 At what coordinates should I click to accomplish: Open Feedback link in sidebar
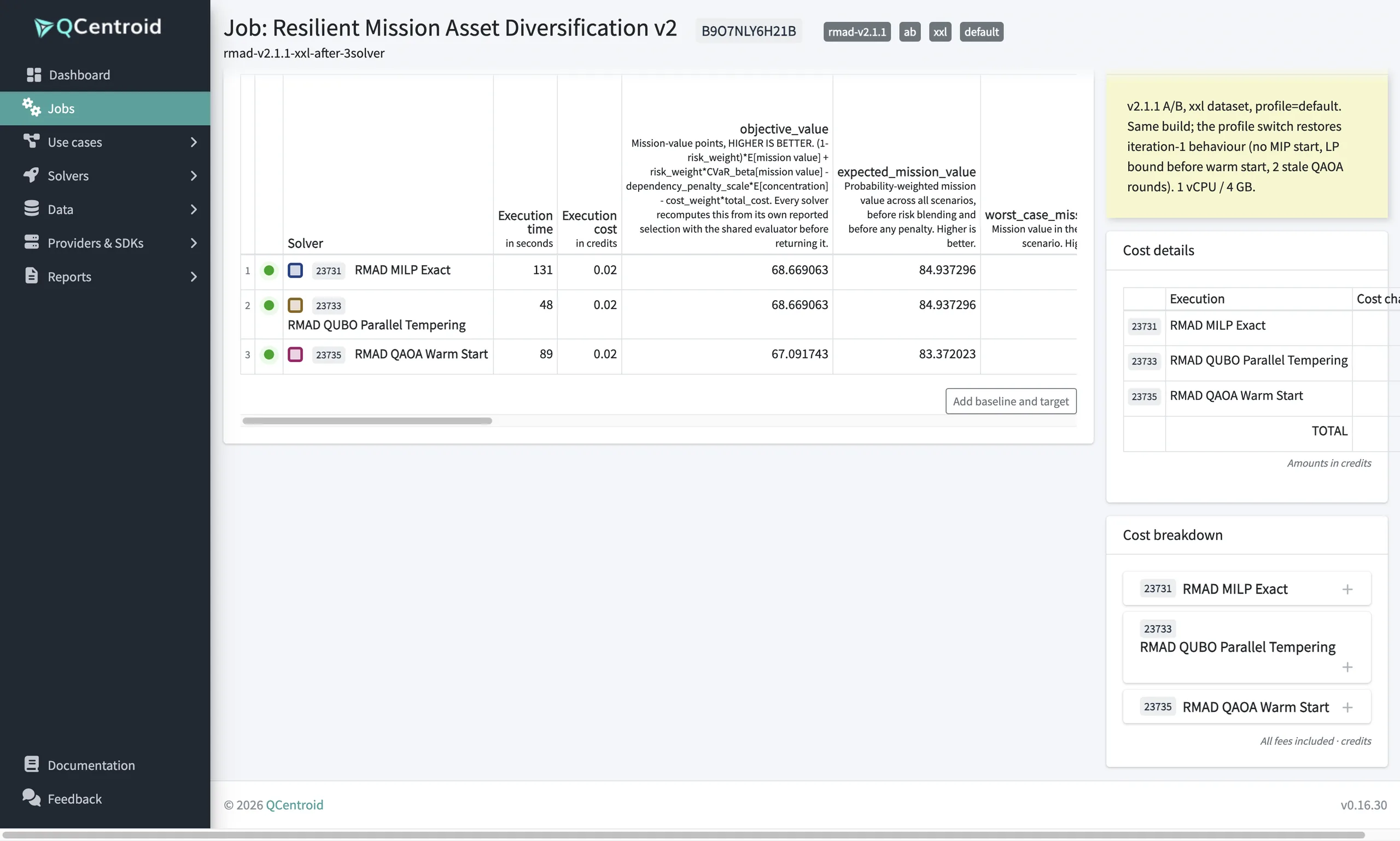click(105, 798)
